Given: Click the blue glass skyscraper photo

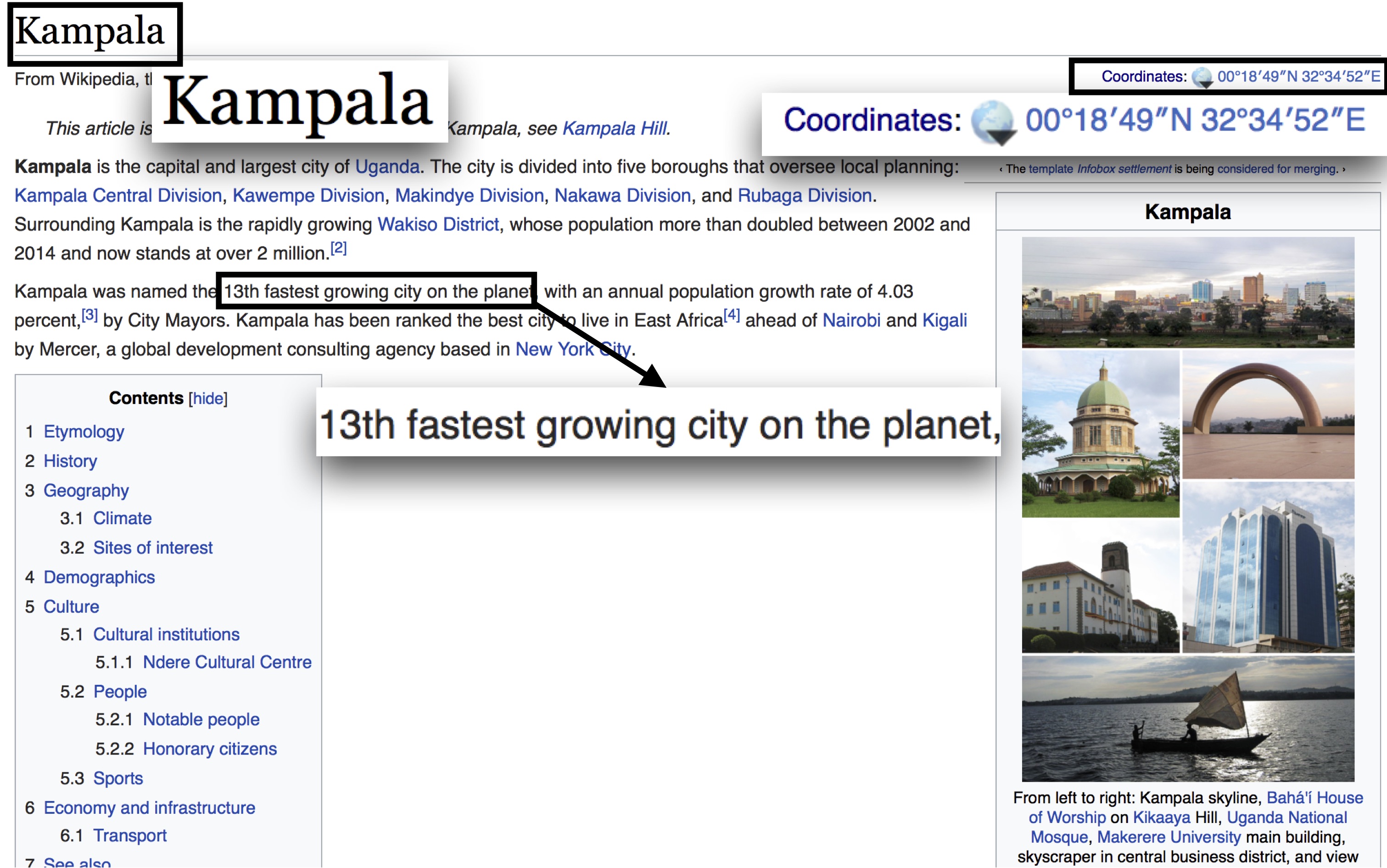Looking at the screenshot, I should (1268, 567).
